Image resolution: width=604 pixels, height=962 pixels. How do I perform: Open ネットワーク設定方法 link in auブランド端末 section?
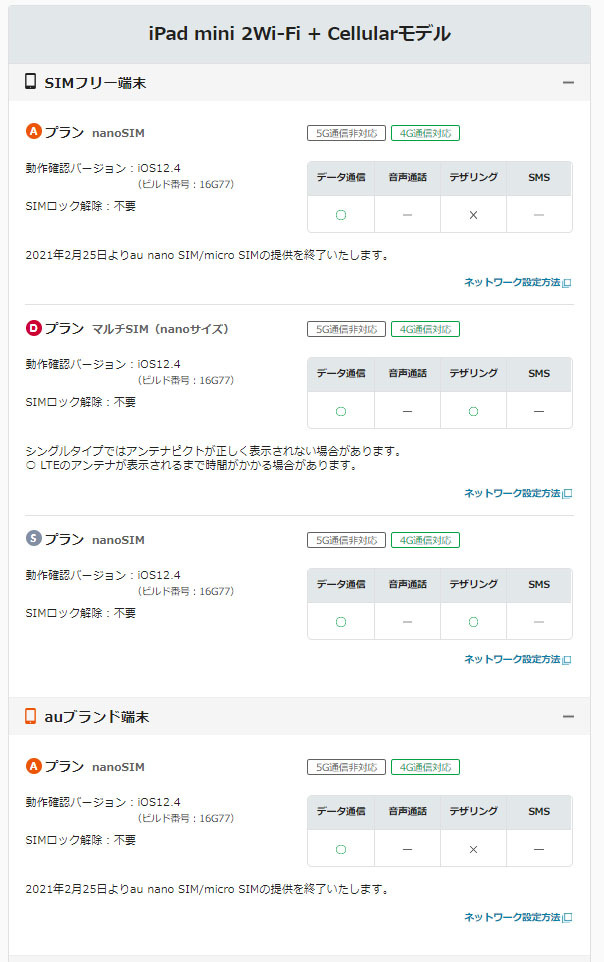pos(511,917)
